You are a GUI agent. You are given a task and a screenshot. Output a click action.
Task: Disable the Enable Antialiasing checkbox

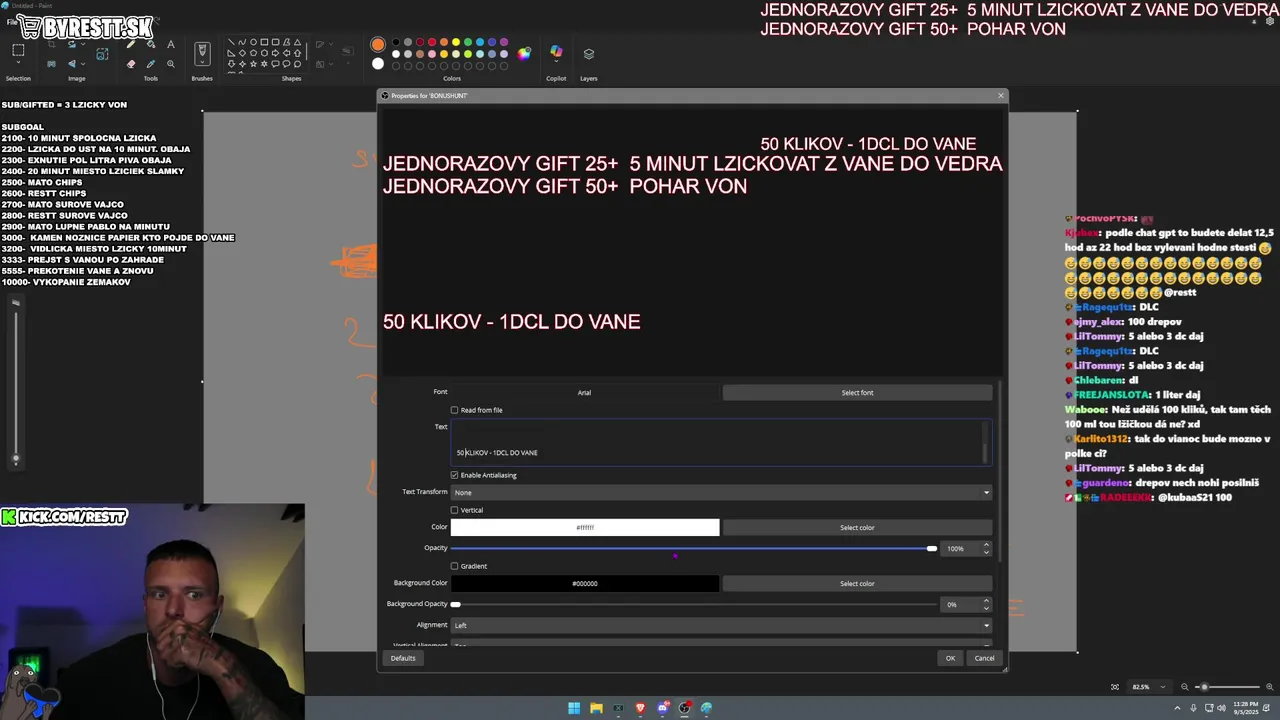tap(454, 475)
